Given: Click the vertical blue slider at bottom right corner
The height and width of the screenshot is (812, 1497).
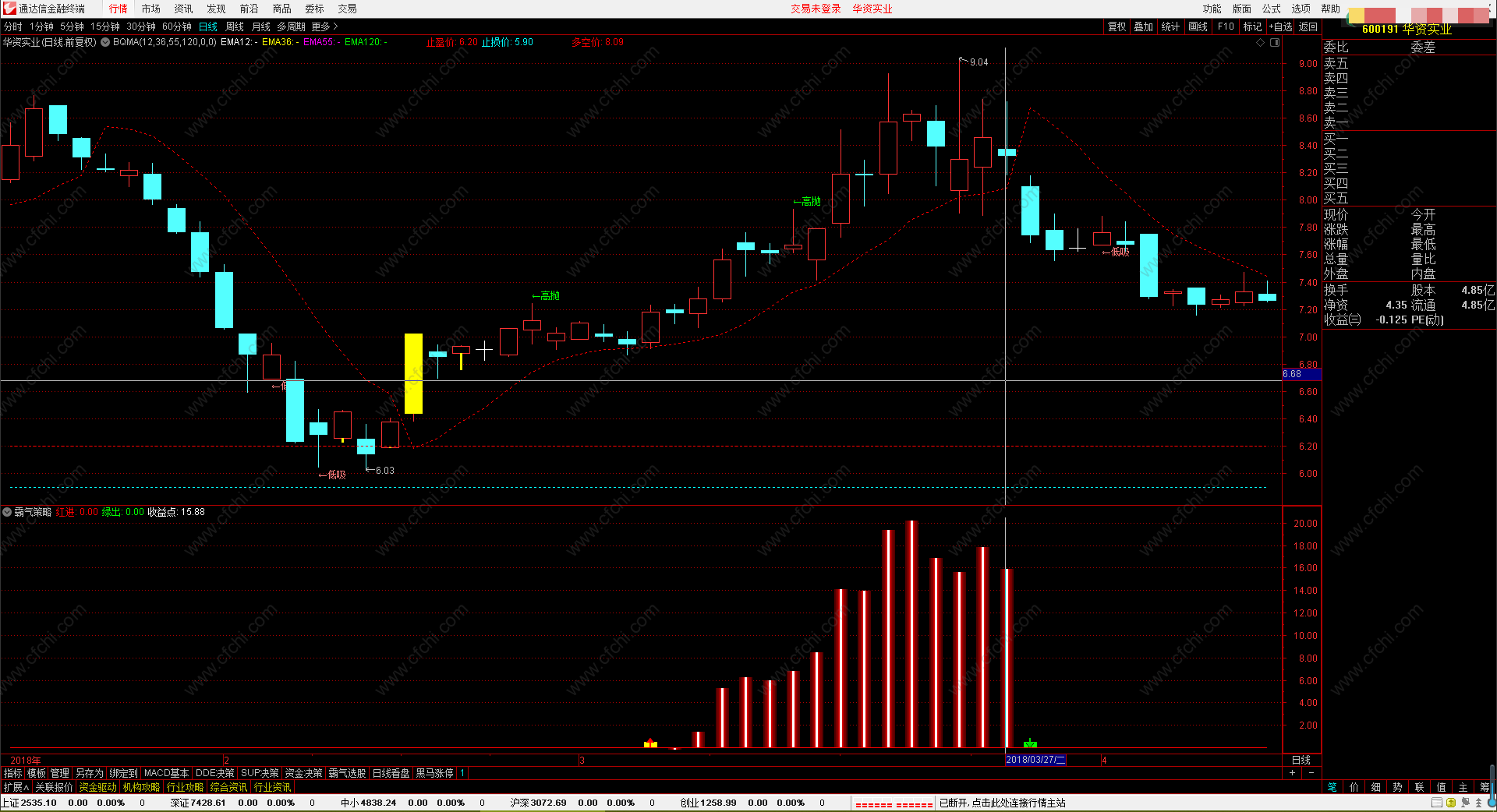Looking at the screenshot, I should pos(1492,786).
